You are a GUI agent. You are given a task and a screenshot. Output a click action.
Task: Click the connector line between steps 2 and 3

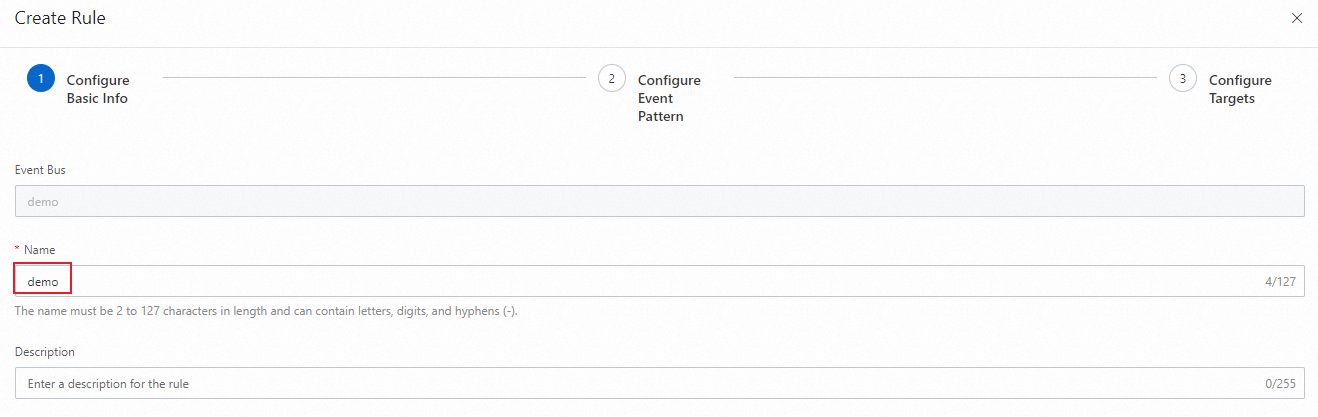(944, 76)
